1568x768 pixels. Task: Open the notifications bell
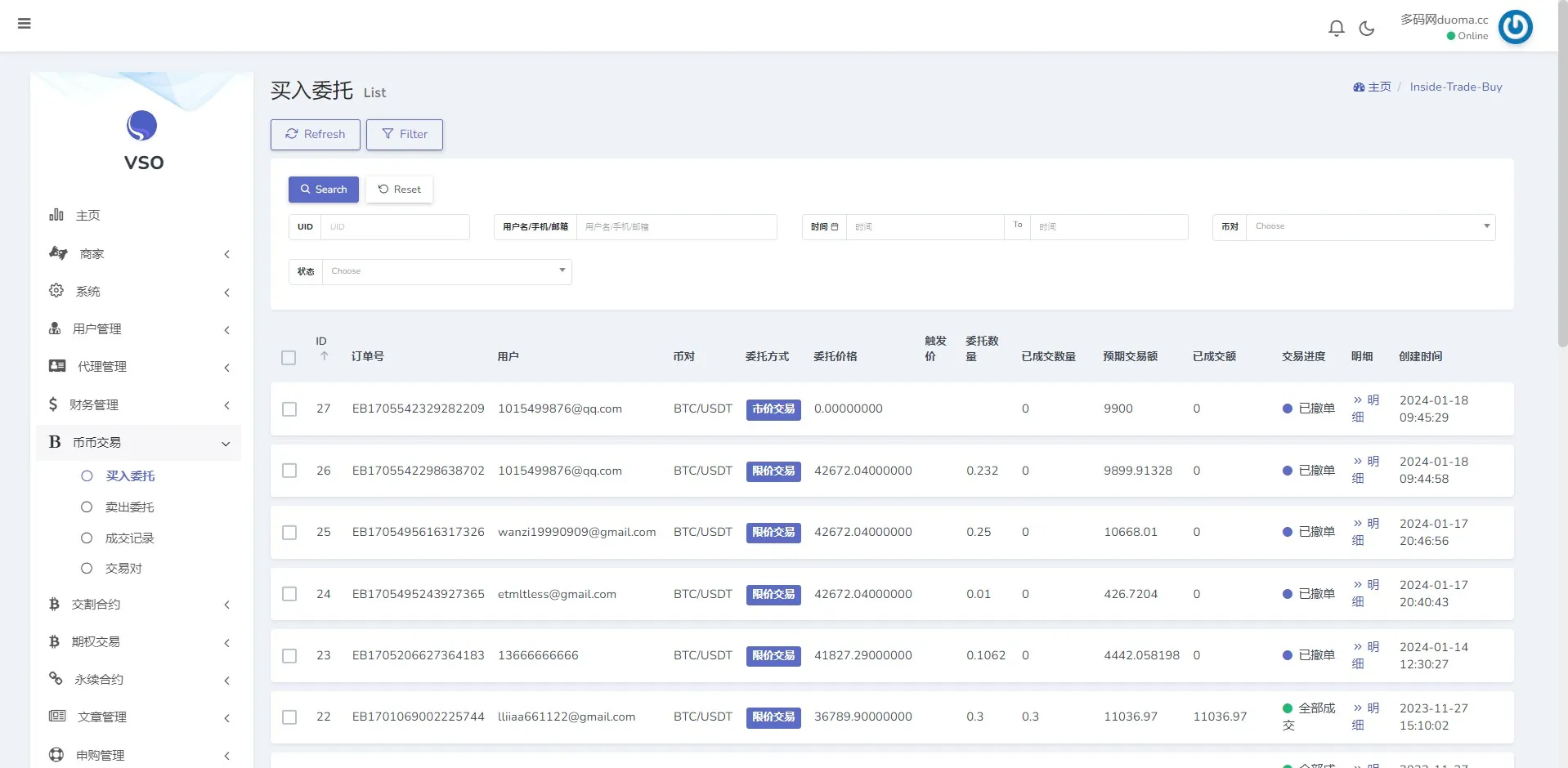point(1336,29)
